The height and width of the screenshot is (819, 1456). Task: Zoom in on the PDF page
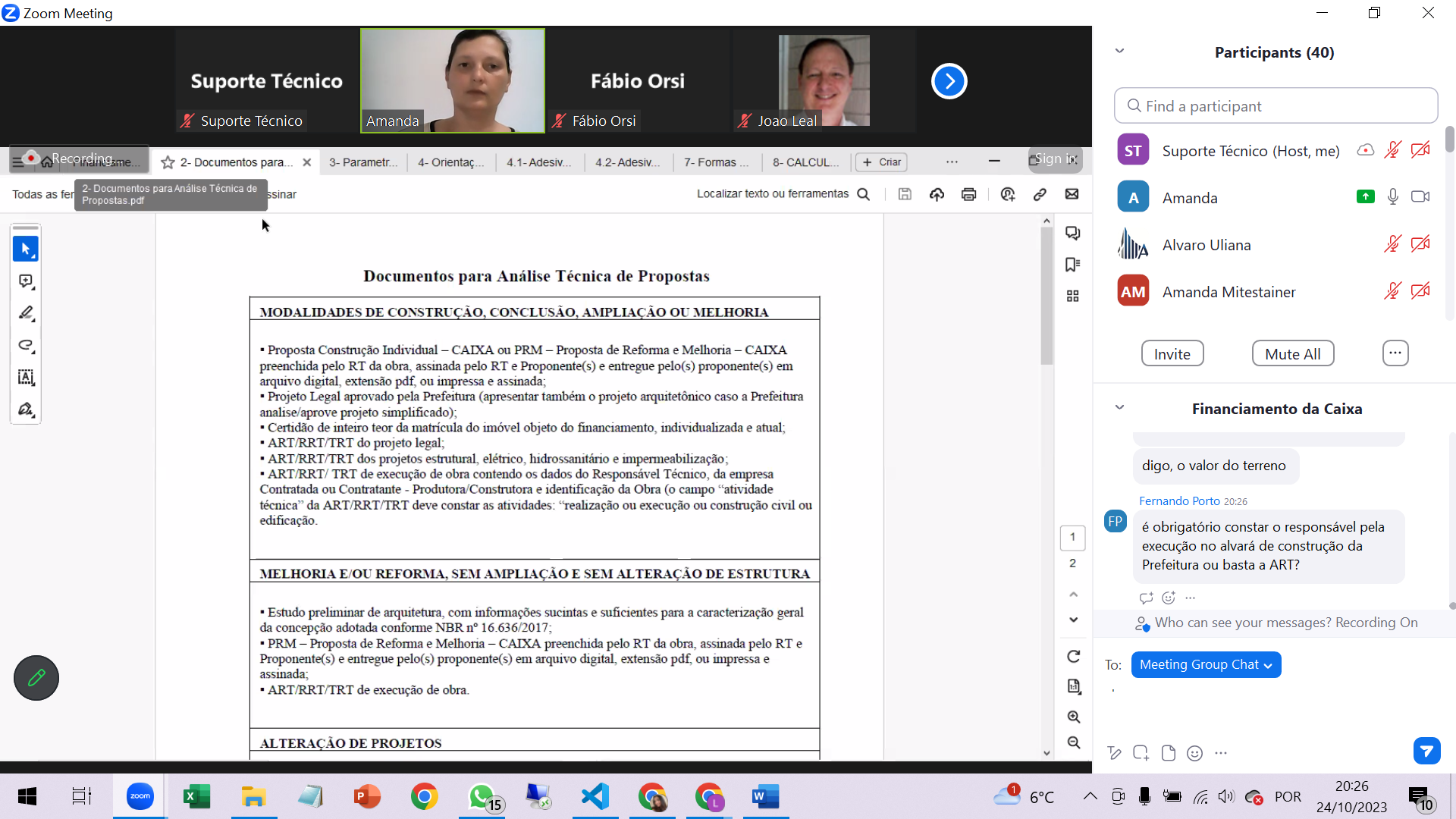click(1073, 717)
